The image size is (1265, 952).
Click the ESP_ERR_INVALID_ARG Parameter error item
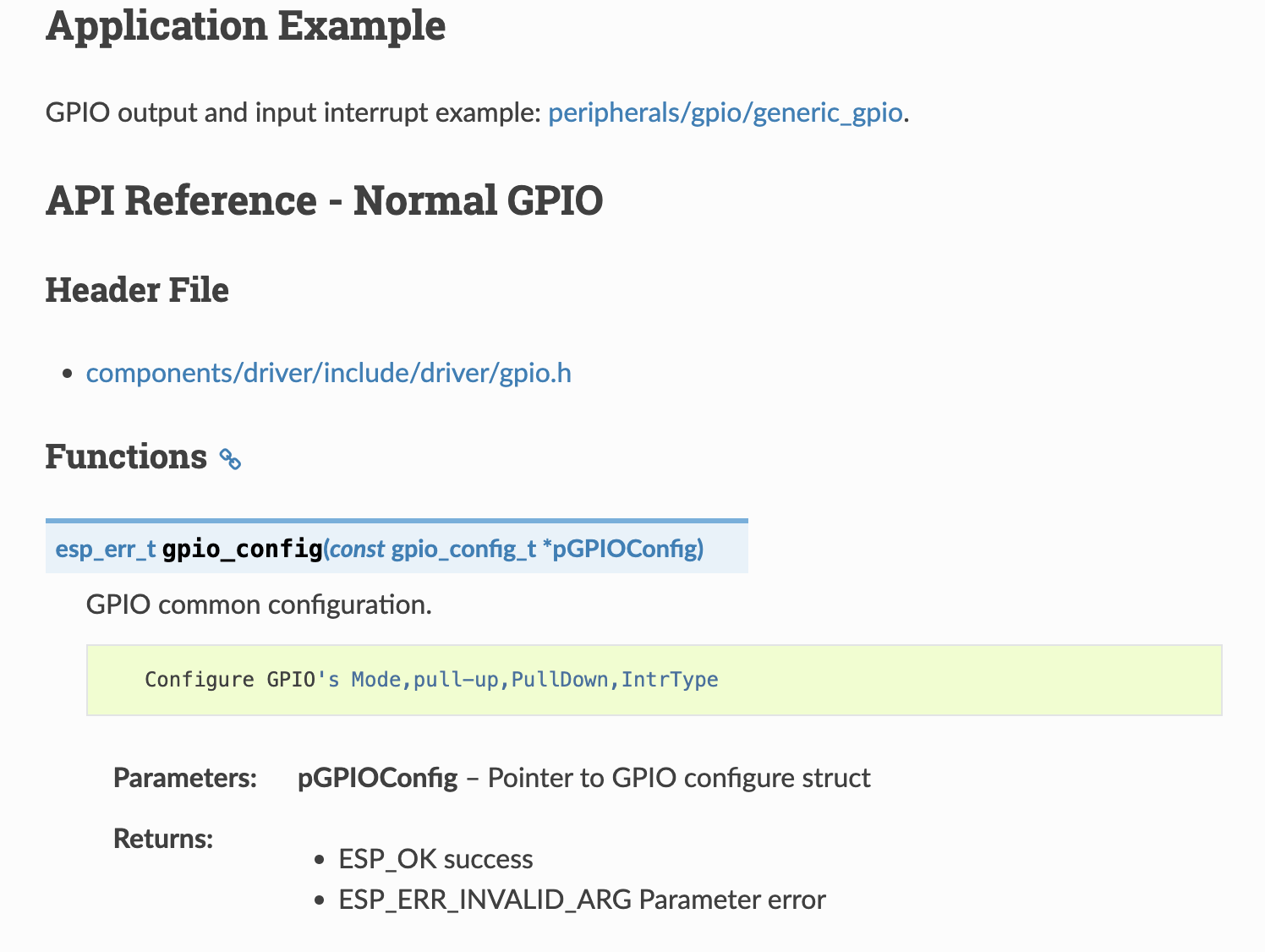point(582,900)
